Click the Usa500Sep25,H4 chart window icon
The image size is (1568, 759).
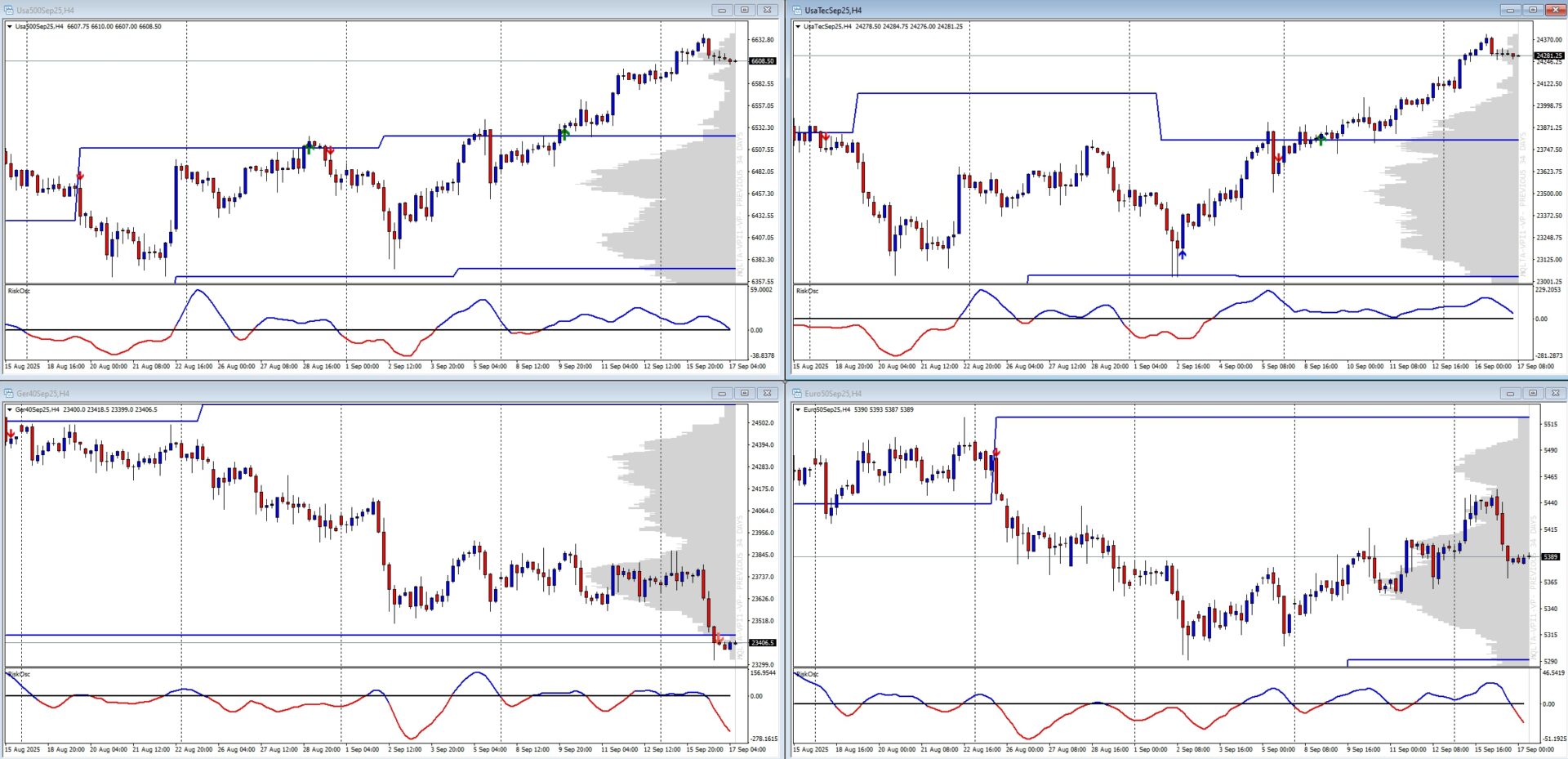pyautogui.click(x=9, y=11)
